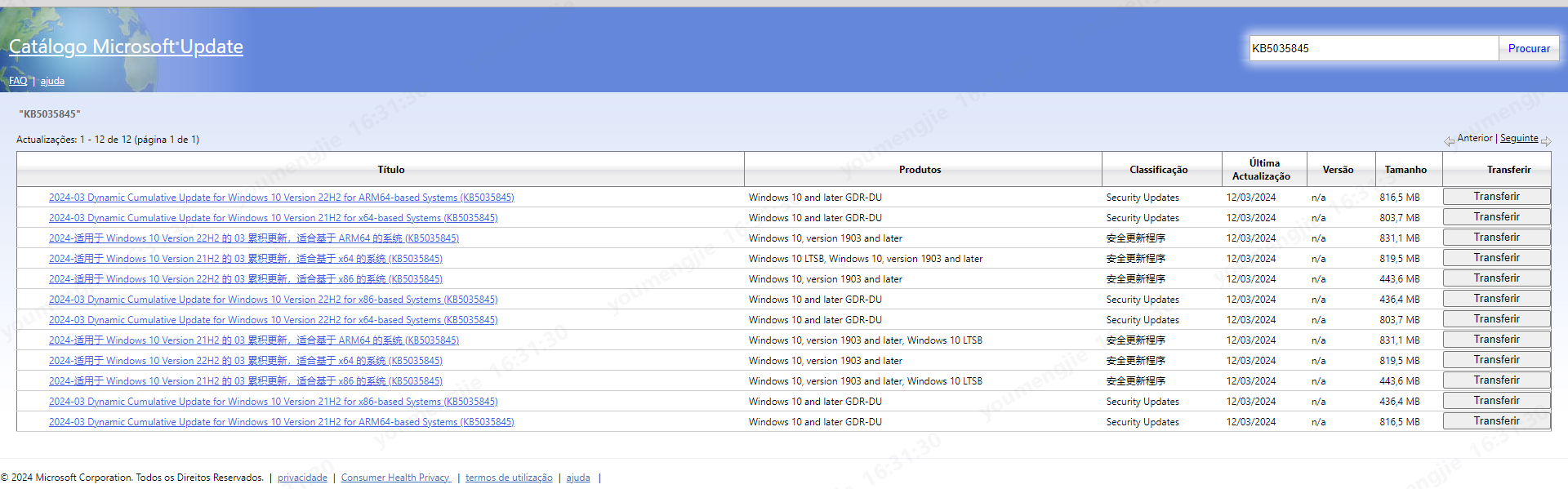Image resolution: width=1568 pixels, height=489 pixels.
Task: Select the "KB5035845" search results heading text
Action: 50,114
